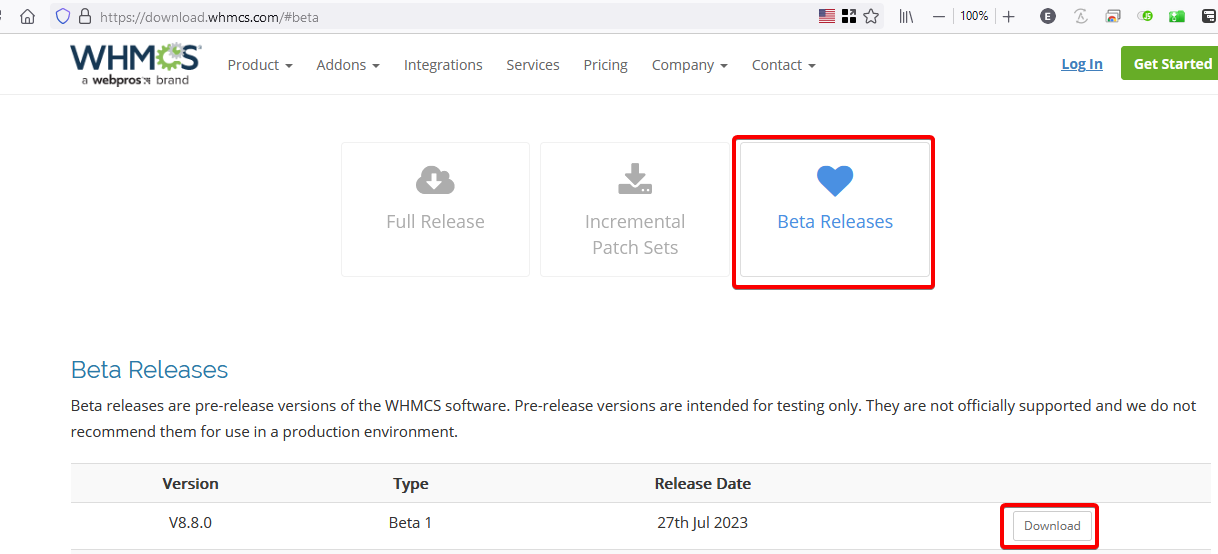This screenshot has width=1218, height=554.
Task: Select the Full Release tab
Action: (x=435, y=209)
